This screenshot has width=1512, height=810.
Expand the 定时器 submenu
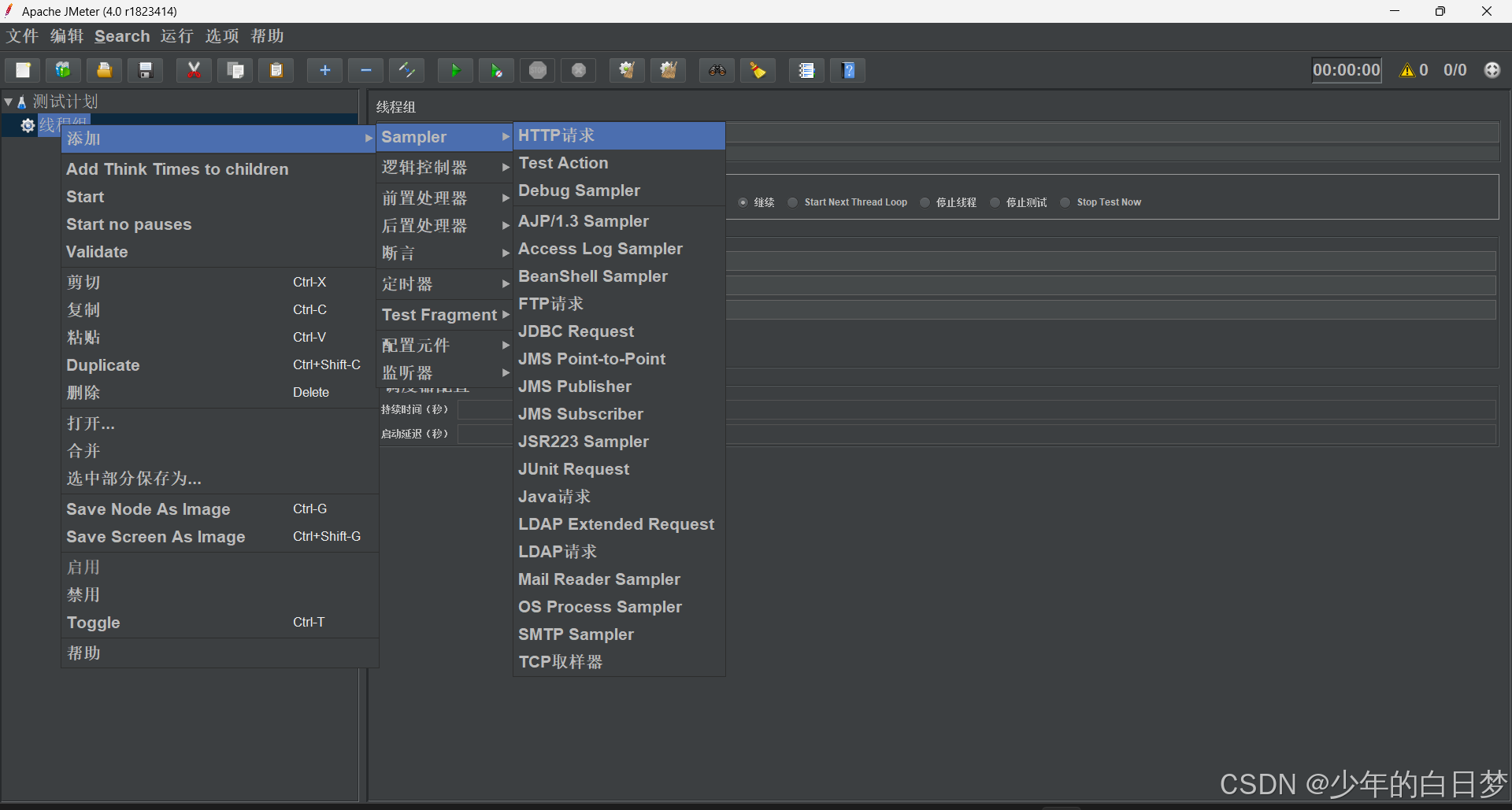click(x=445, y=283)
